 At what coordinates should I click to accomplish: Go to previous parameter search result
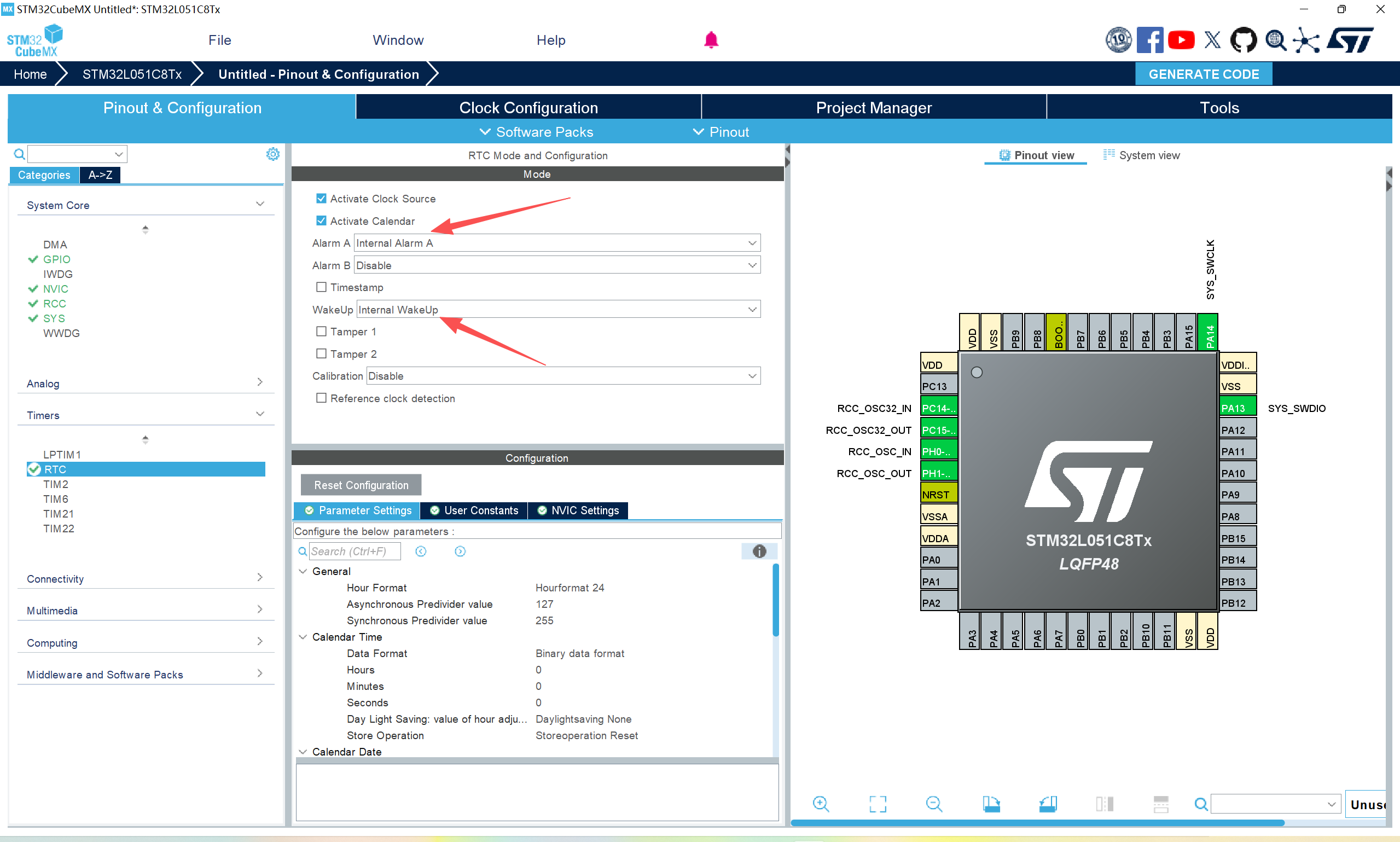click(421, 551)
